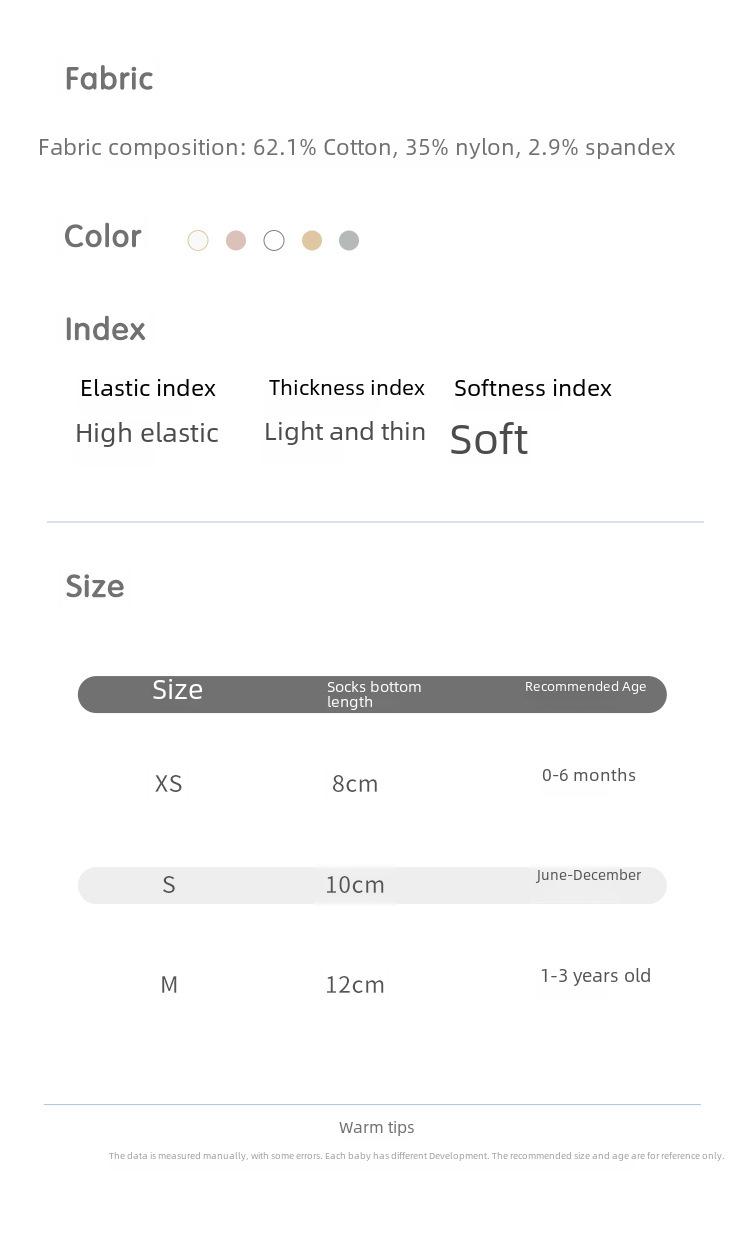Click the Light and thin value
Screen dimensions: 750x1253
coord(345,432)
